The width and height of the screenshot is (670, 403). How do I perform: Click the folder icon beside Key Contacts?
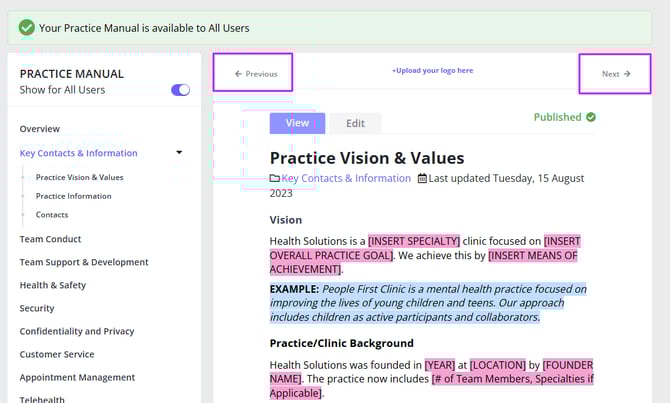tap(275, 179)
